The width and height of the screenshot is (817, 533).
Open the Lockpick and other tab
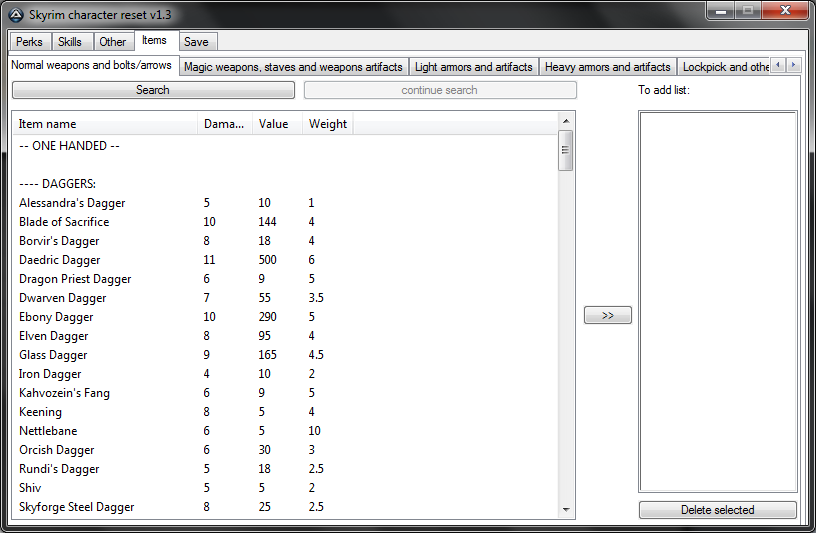tap(724, 67)
